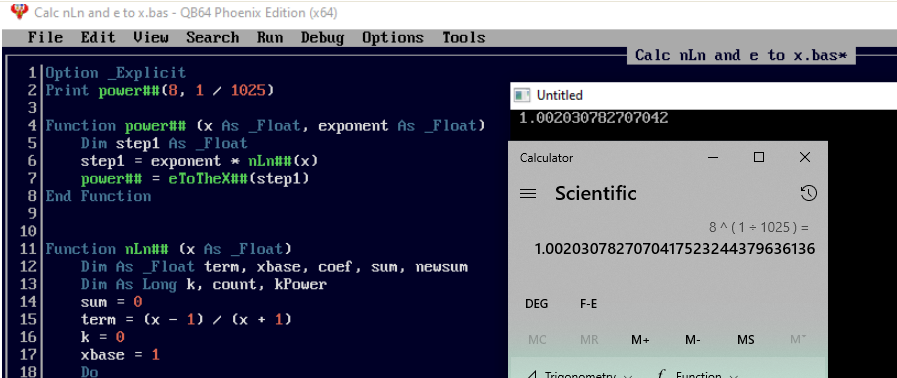Viewport: 897px width, 378px height.
Task: Click the MR memory recall button
Action: pyautogui.click(x=589, y=340)
